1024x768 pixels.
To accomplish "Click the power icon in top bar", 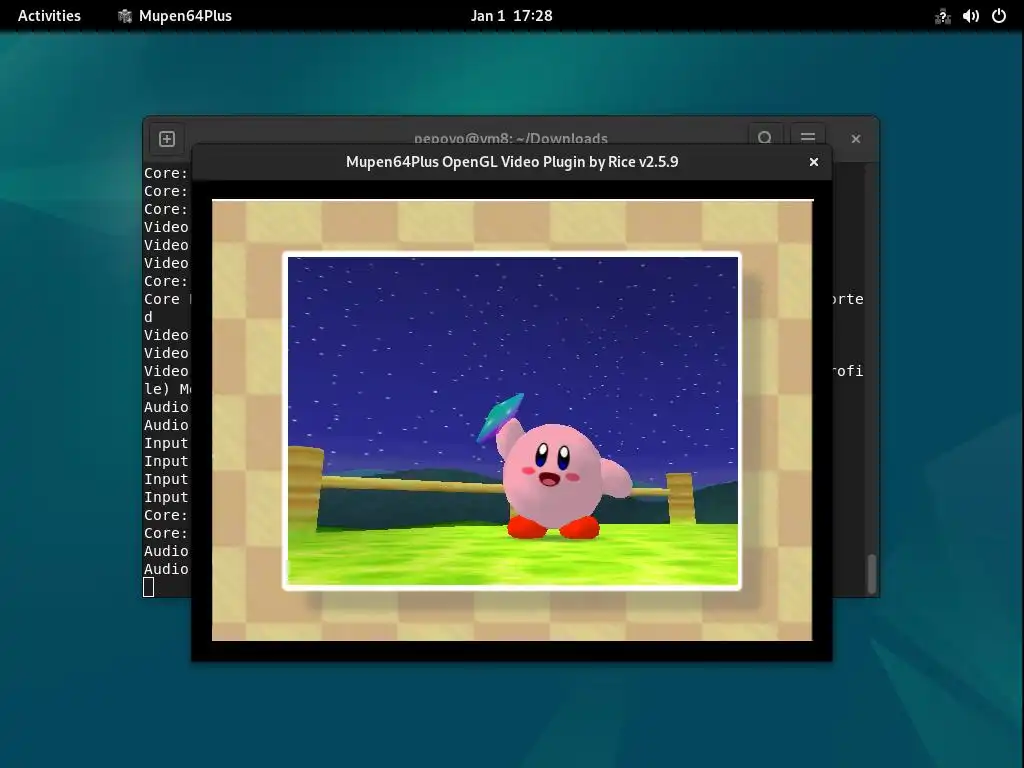I will (x=999, y=16).
